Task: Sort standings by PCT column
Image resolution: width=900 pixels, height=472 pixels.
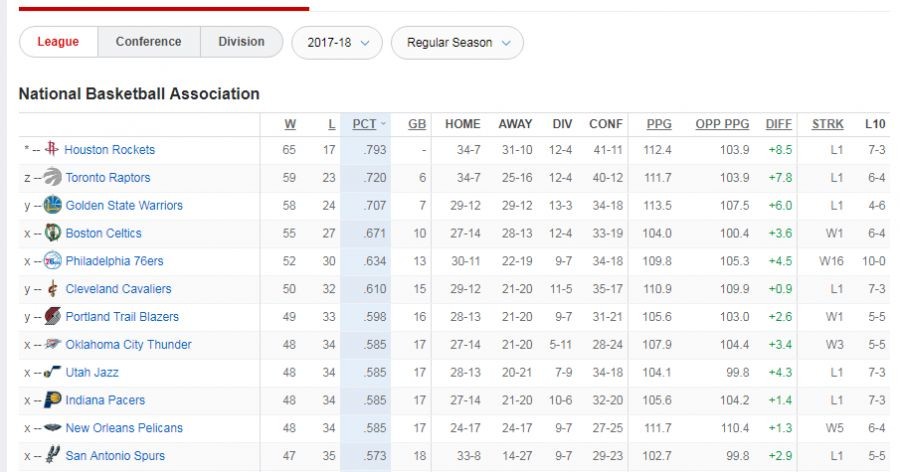Action: click(x=365, y=124)
